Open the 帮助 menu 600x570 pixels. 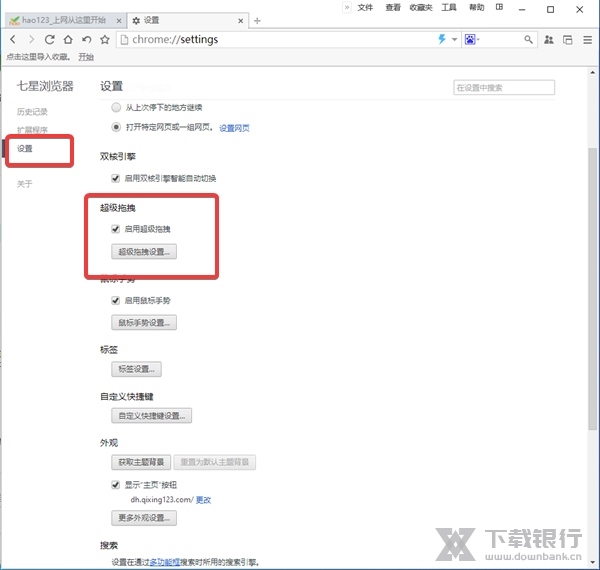(476, 7)
